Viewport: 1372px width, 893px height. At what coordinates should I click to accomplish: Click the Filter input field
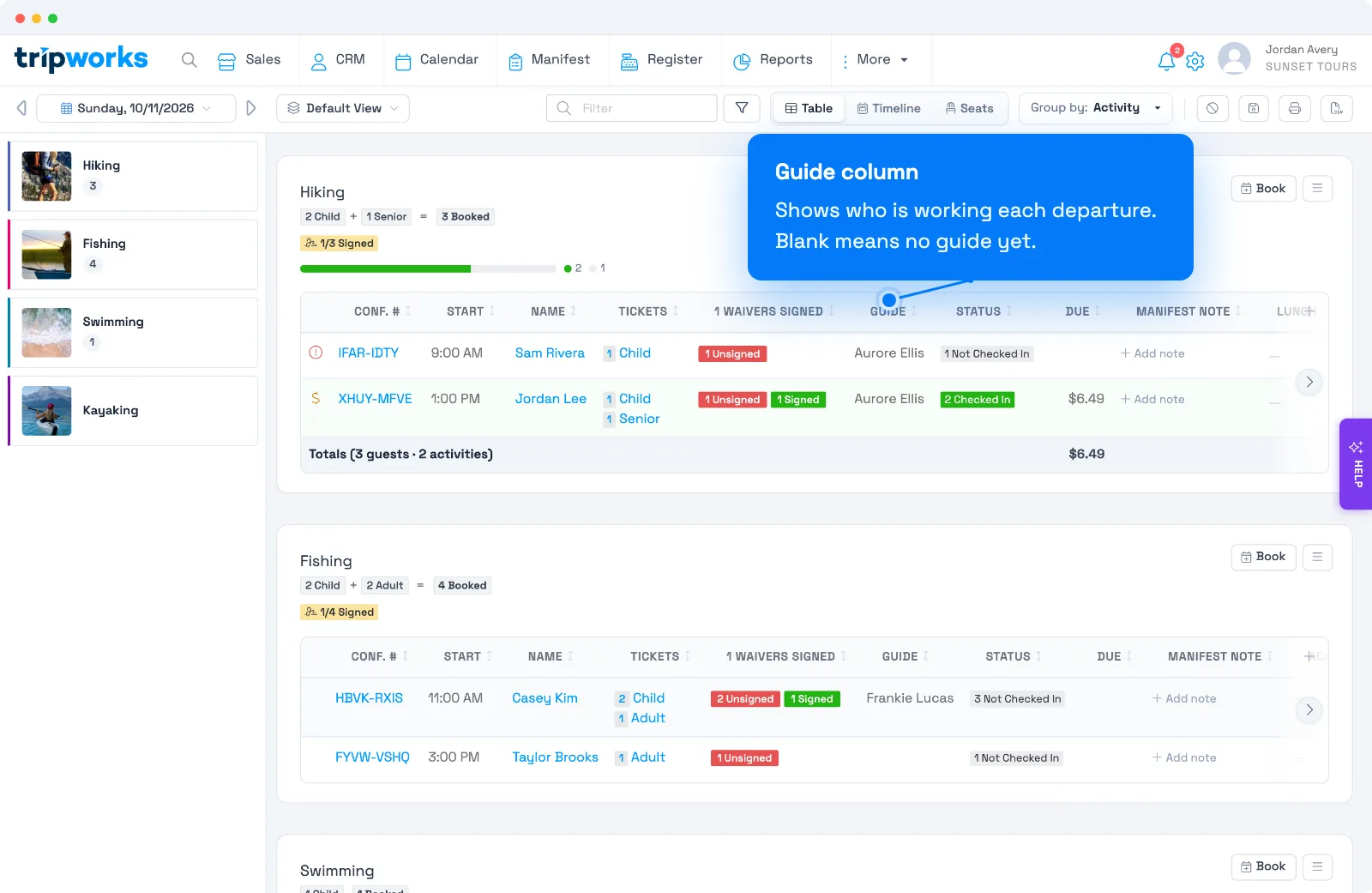tap(632, 108)
